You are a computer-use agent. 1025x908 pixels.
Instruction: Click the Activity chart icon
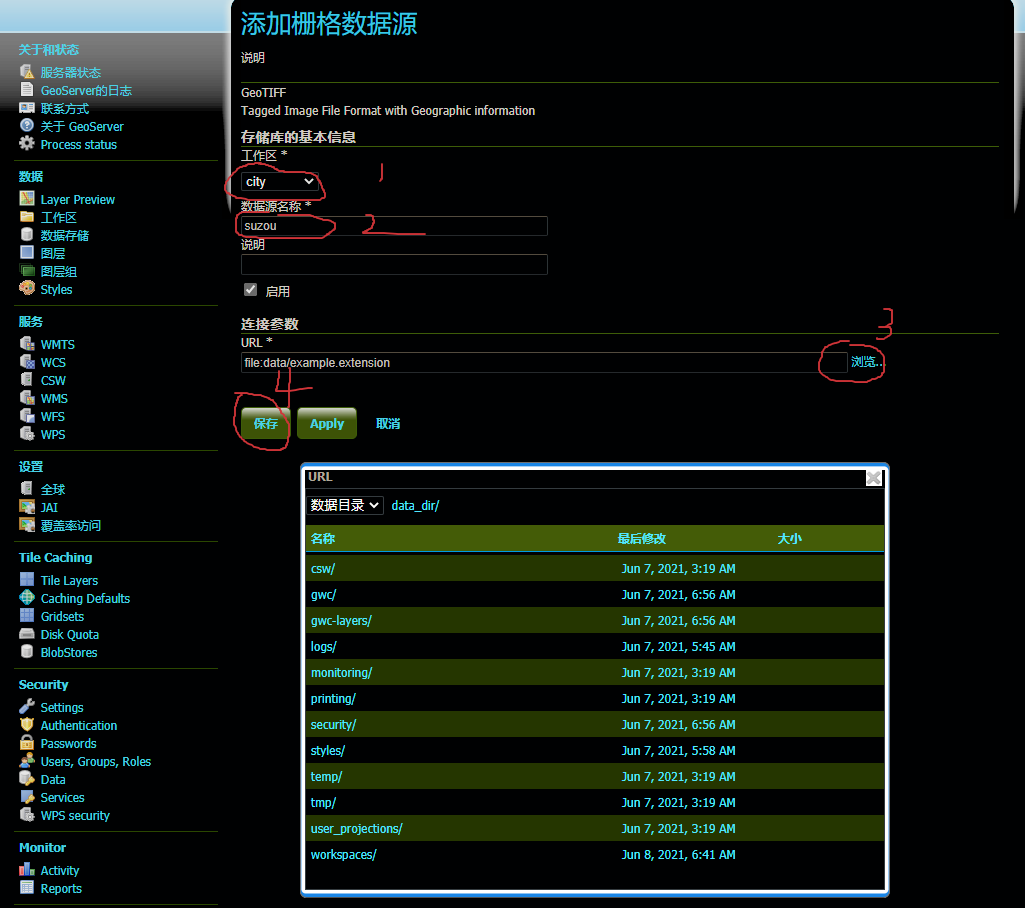click(27, 869)
